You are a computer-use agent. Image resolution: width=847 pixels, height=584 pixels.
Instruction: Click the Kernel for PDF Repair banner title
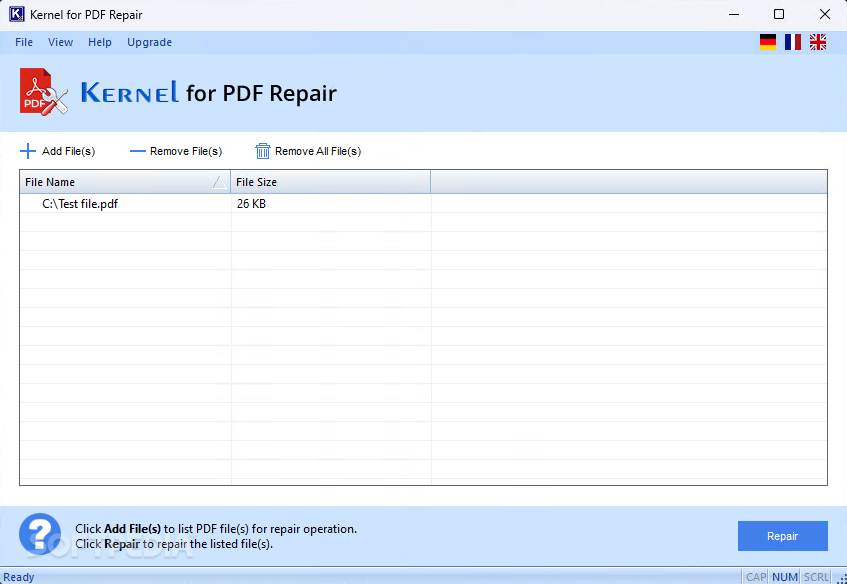pyautogui.click(x=209, y=92)
